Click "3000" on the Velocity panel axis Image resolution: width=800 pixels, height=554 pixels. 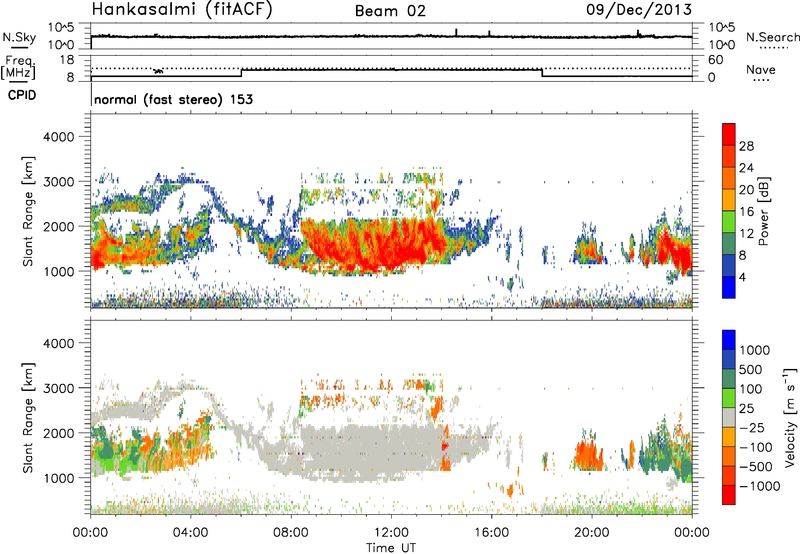(x=58, y=388)
